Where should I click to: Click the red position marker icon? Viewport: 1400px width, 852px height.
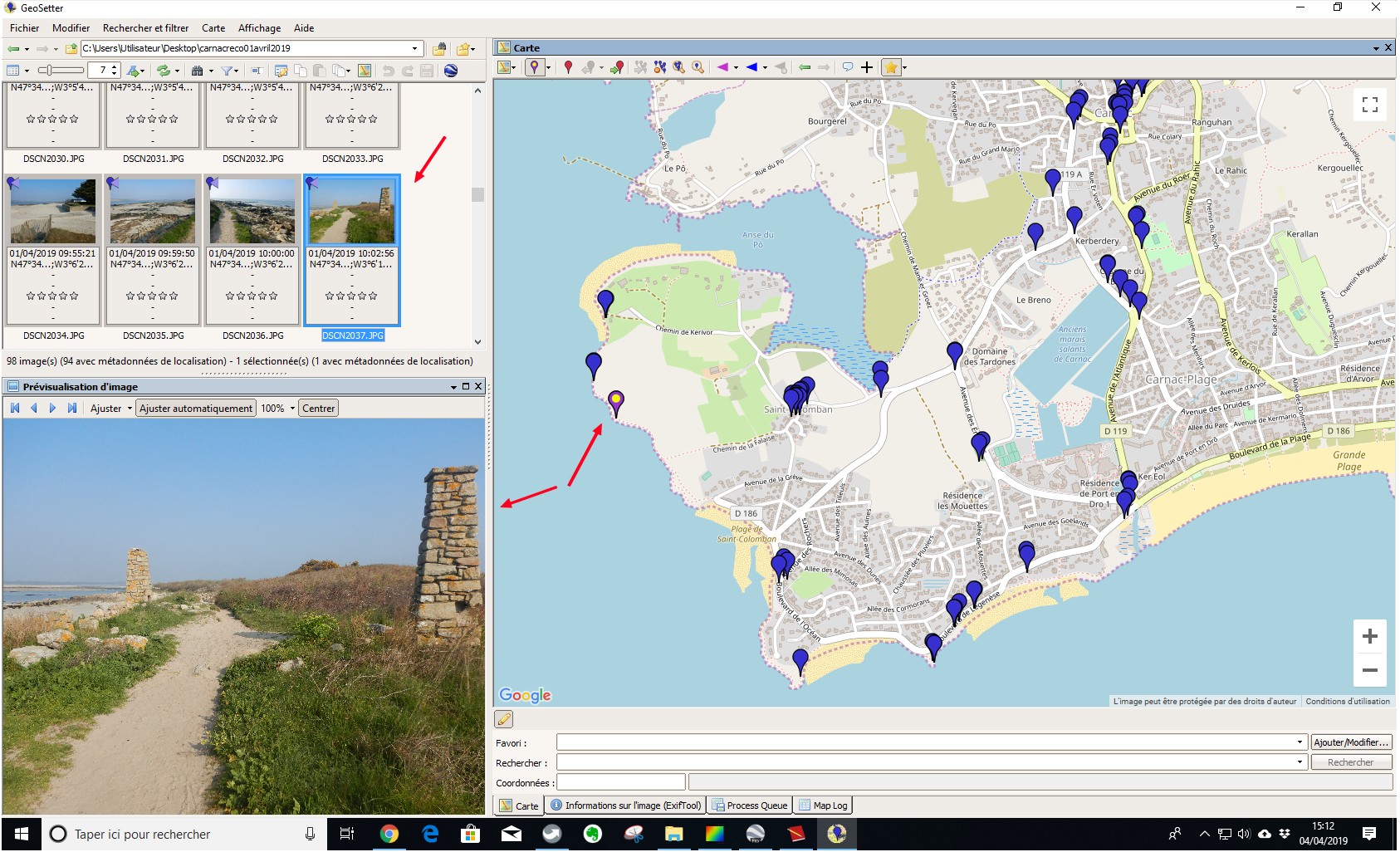pyautogui.click(x=568, y=67)
